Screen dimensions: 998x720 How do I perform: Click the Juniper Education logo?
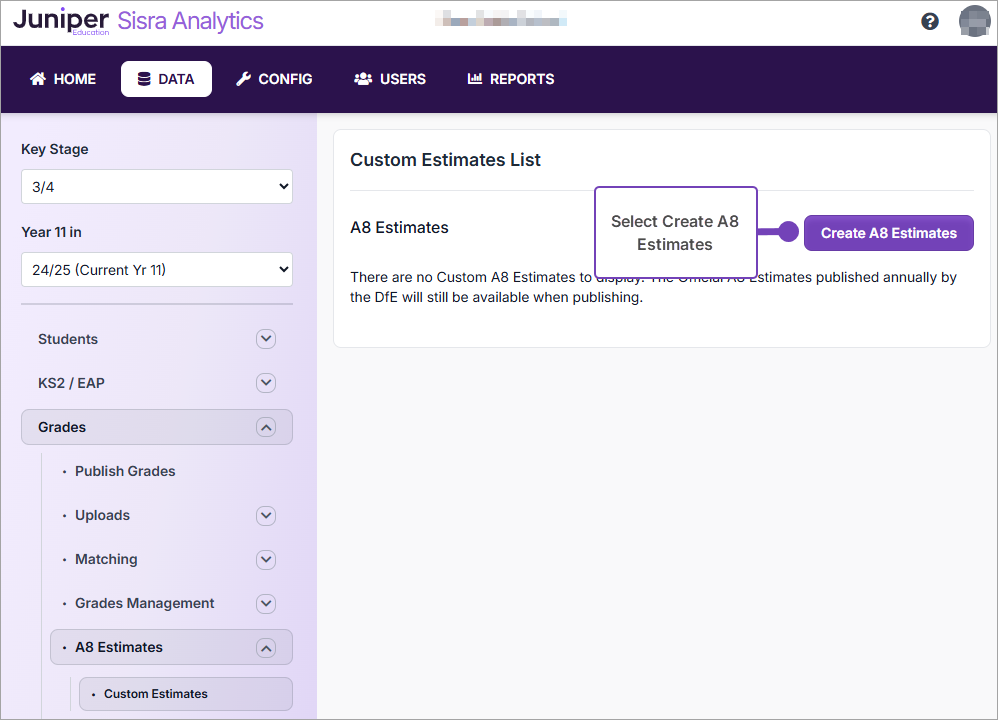tap(61, 21)
